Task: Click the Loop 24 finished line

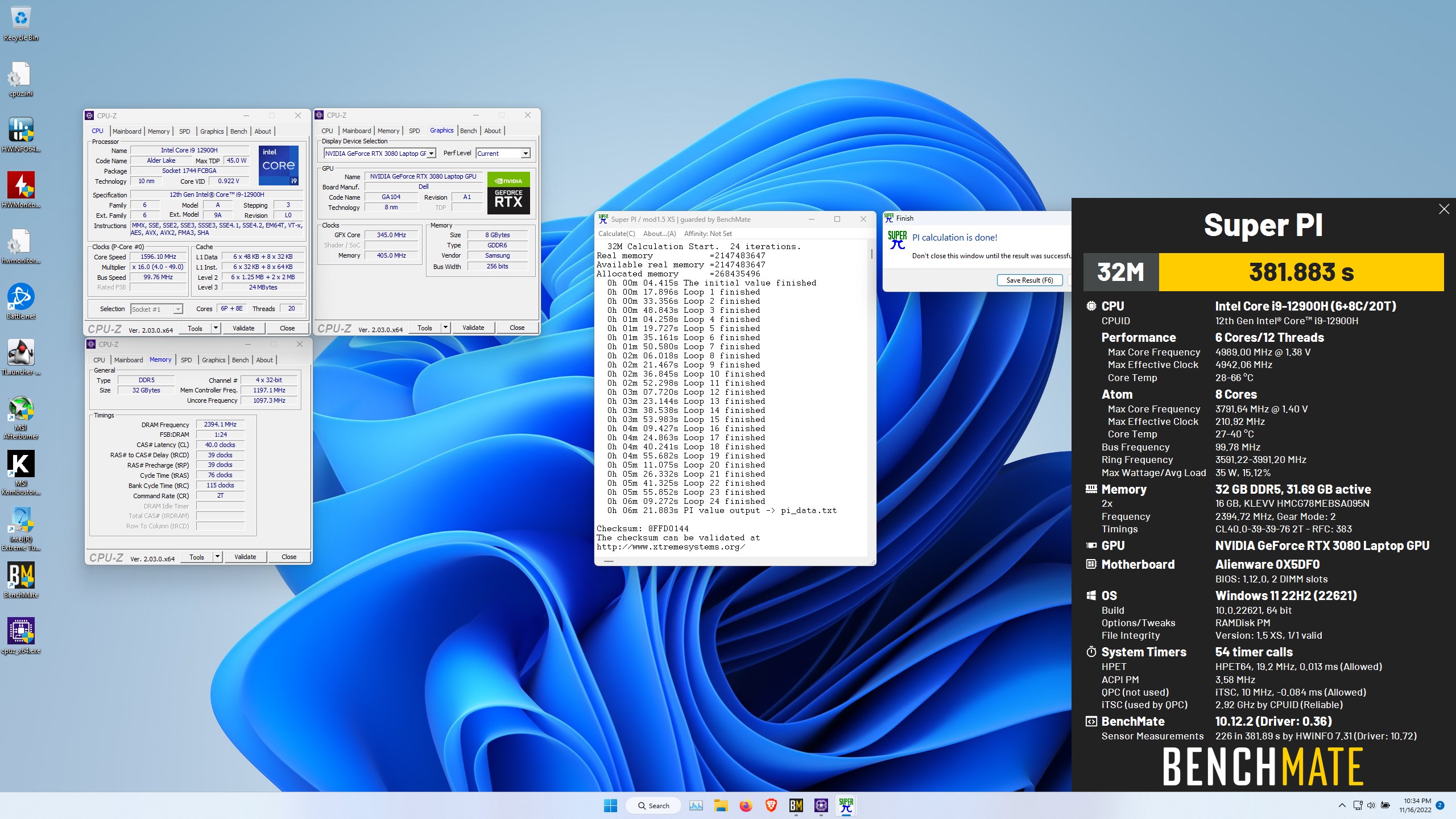Action: pos(686,501)
